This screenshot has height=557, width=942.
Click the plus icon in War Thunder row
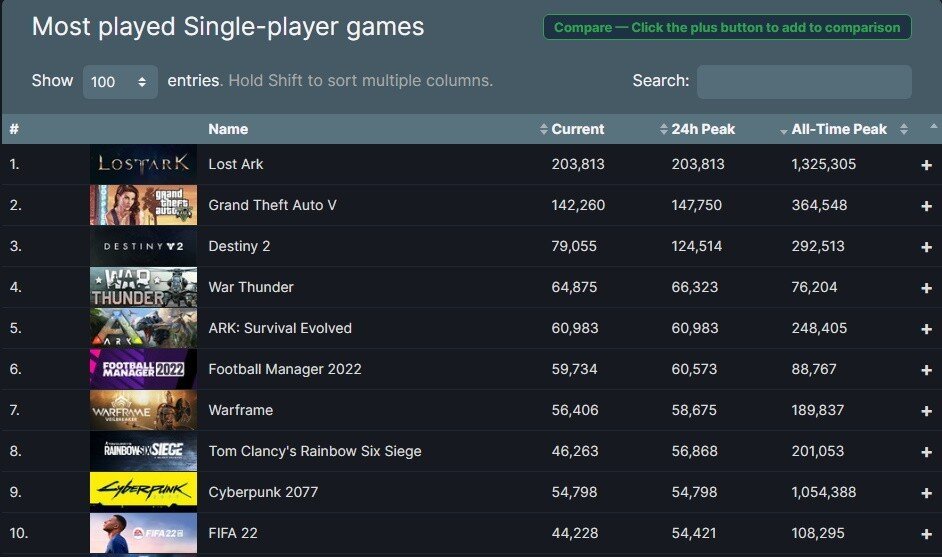[926, 288]
